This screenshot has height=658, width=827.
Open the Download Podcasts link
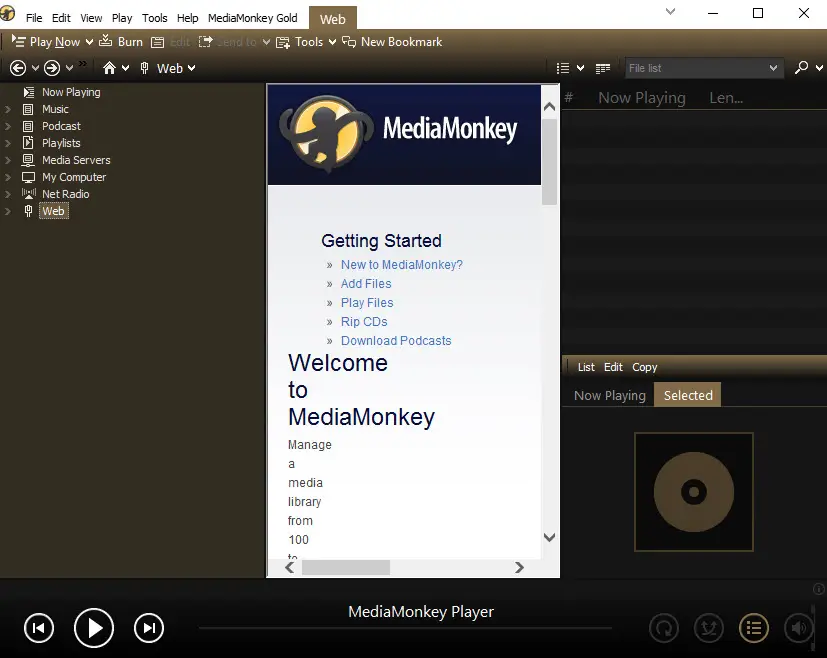pyautogui.click(x=396, y=341)
